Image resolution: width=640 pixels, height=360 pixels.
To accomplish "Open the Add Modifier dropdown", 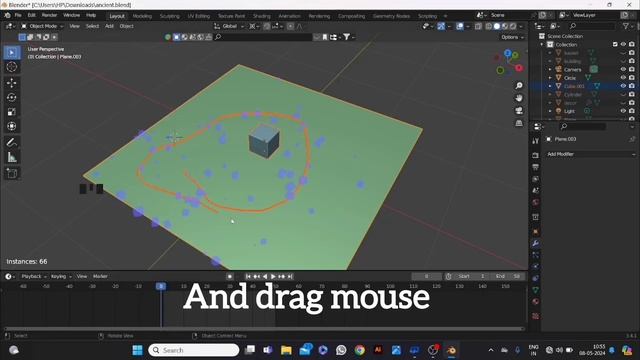I will pos(591,154).
